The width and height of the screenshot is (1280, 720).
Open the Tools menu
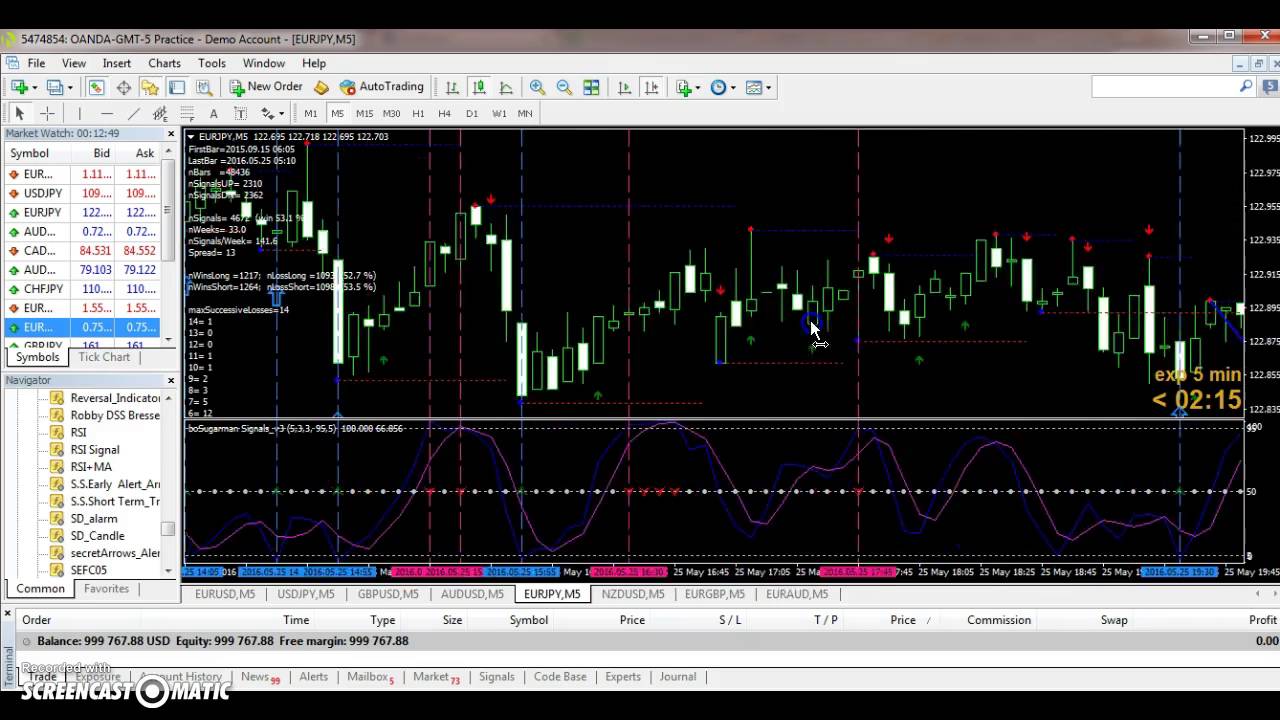coord(211,63)
